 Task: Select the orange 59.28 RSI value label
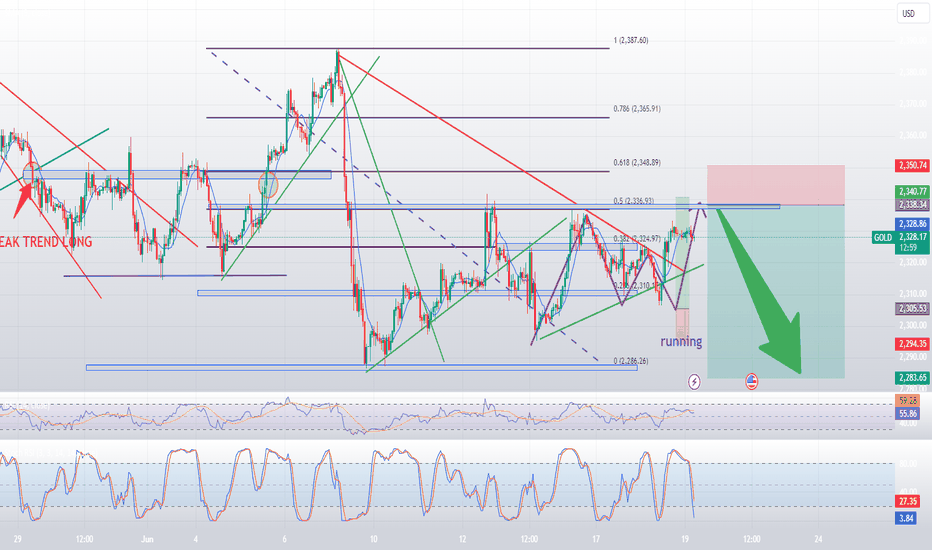click(907, 401)
